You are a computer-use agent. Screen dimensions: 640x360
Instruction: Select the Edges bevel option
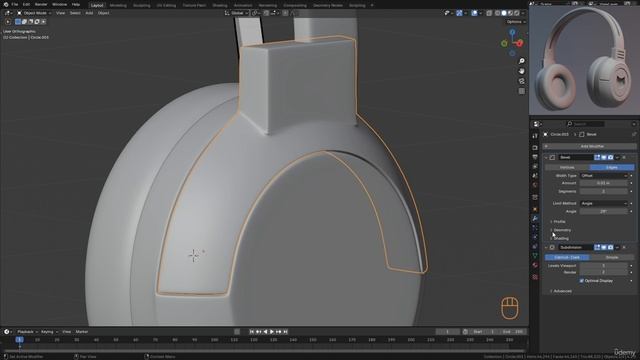(x=612, y=167)
